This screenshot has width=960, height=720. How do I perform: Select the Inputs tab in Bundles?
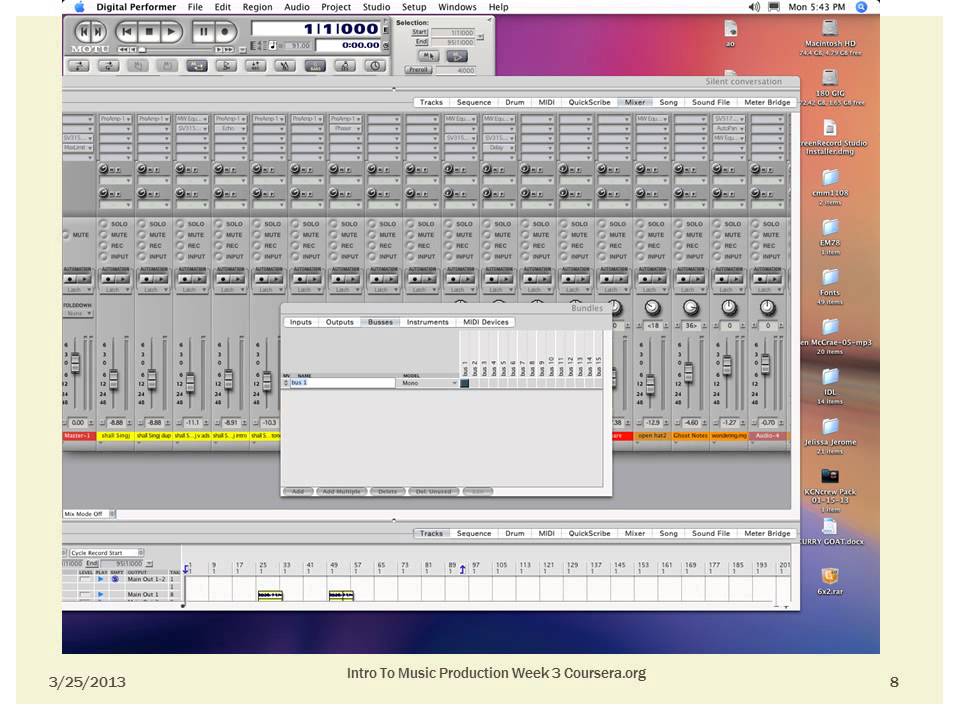301,322
